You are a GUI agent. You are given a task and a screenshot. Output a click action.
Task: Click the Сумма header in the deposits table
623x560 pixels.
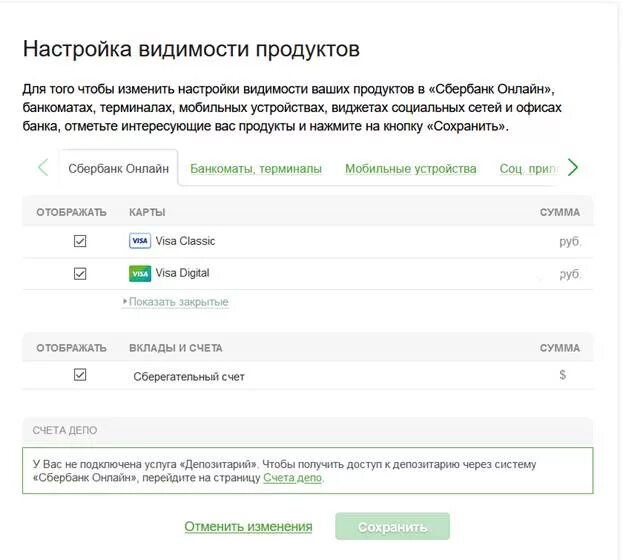(x=559, y=348)
